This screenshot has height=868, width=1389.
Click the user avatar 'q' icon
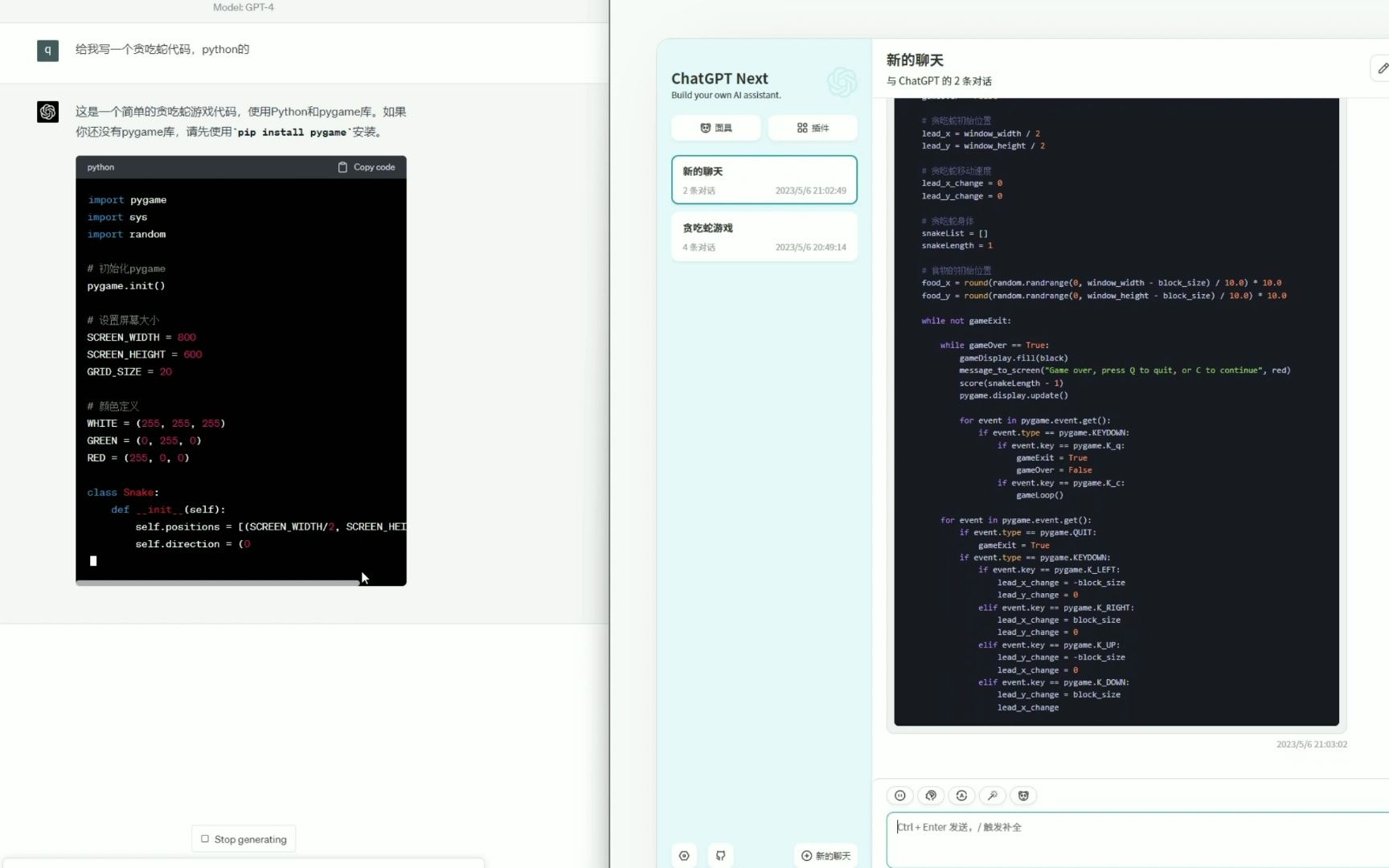point(47,51)
